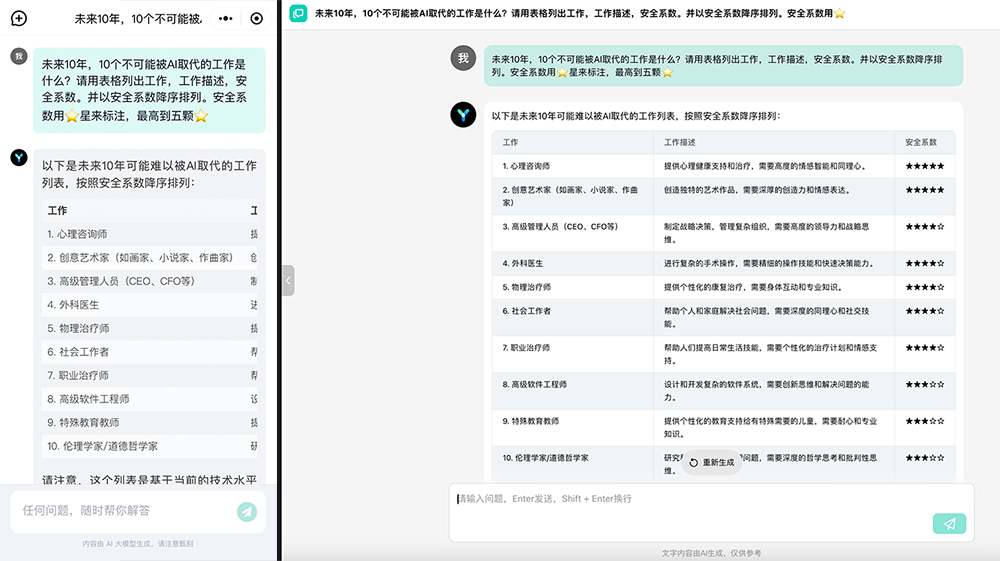The width and height of the screenshot is (1000, 561).
Task: Click the five-star rating for 心理咨询师
Action: click(924, 166)
